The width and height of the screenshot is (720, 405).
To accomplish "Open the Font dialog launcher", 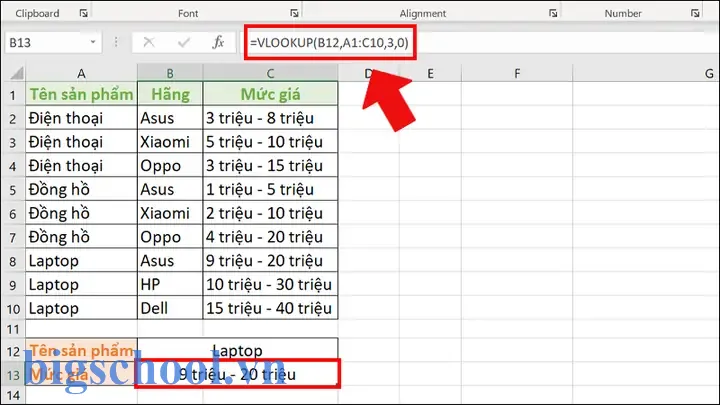I will click(x=294, y=13).
